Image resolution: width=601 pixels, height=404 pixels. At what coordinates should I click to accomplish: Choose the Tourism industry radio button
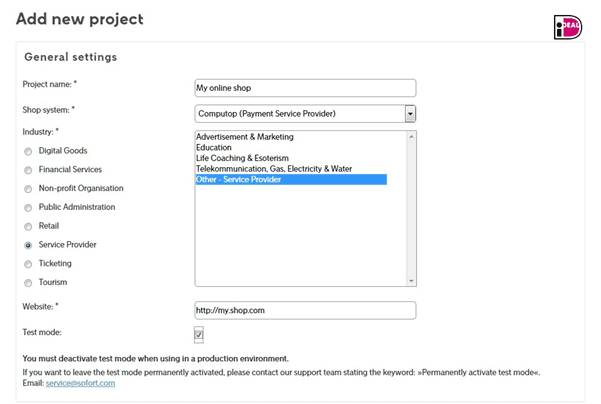click(x=28, y=283)
